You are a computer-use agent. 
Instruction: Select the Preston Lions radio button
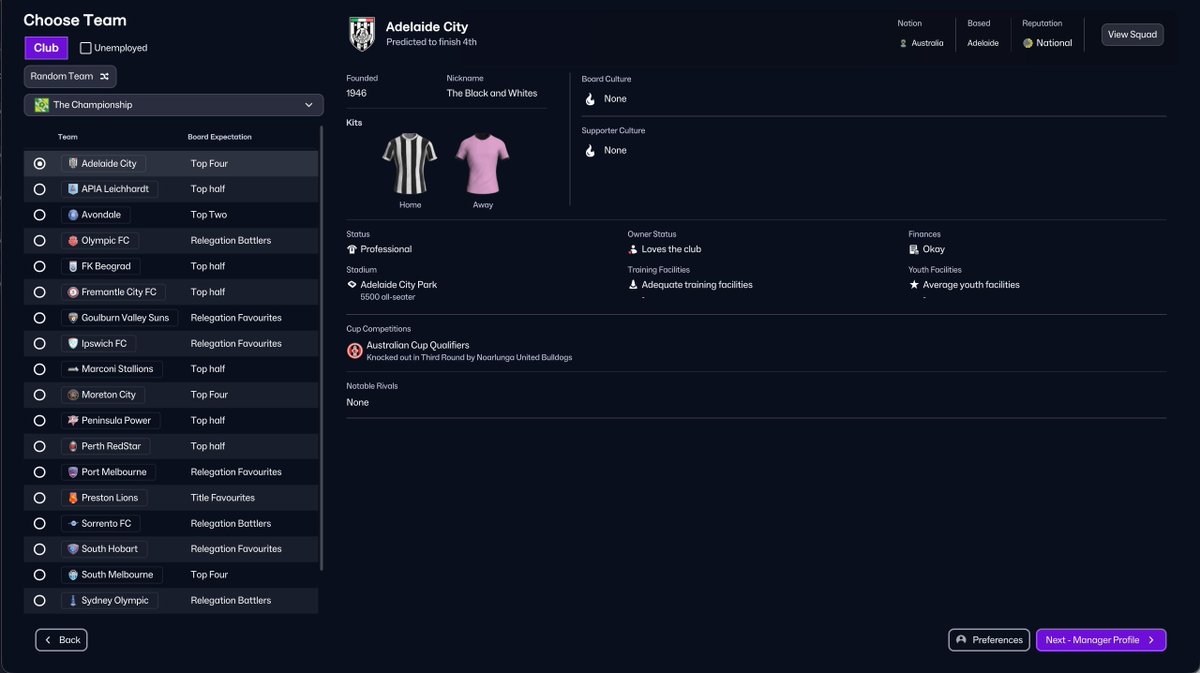point(39,498)
